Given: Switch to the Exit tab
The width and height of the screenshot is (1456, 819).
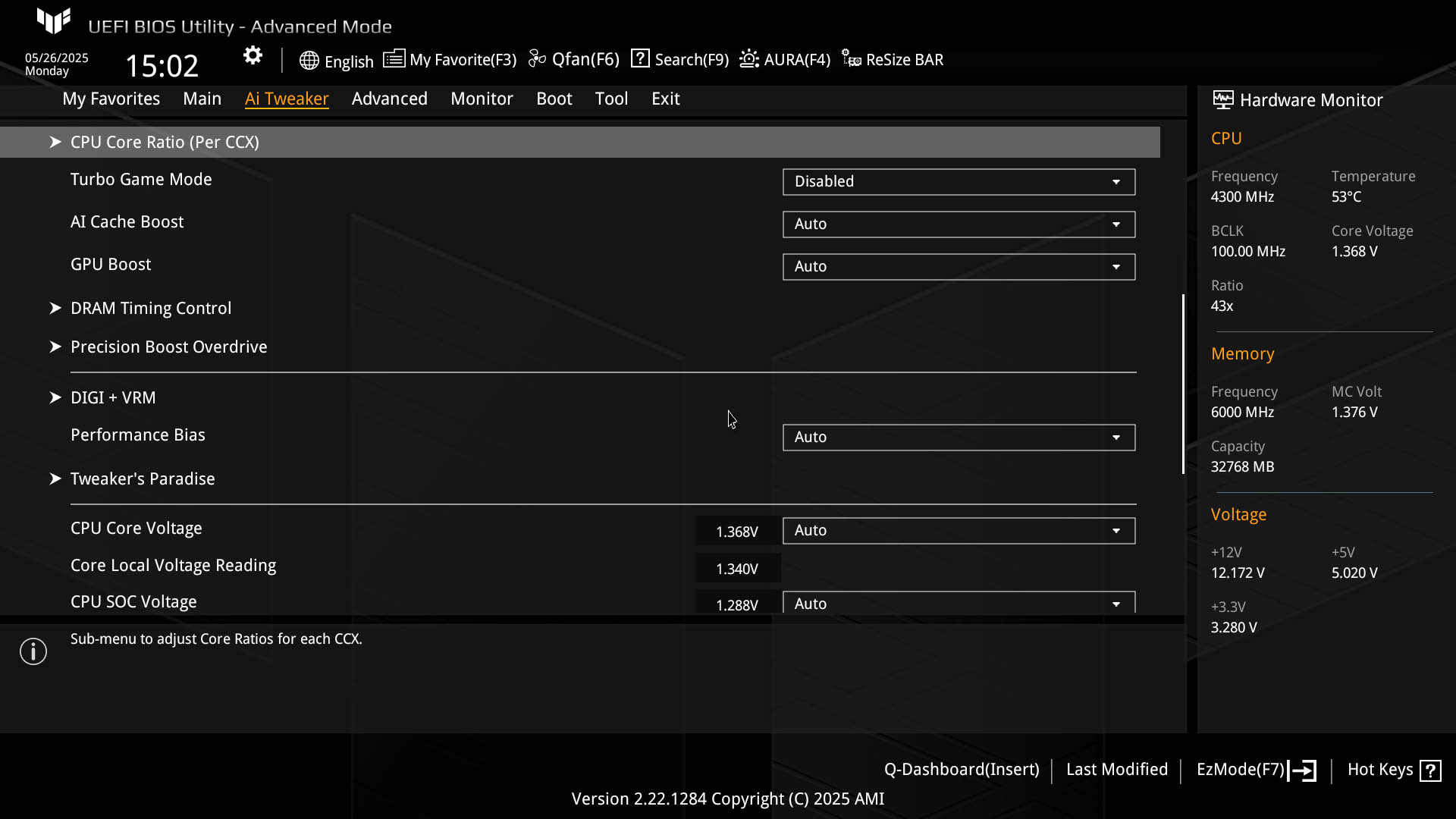Looking at the screenshot, I should click(x=665, y=99).
